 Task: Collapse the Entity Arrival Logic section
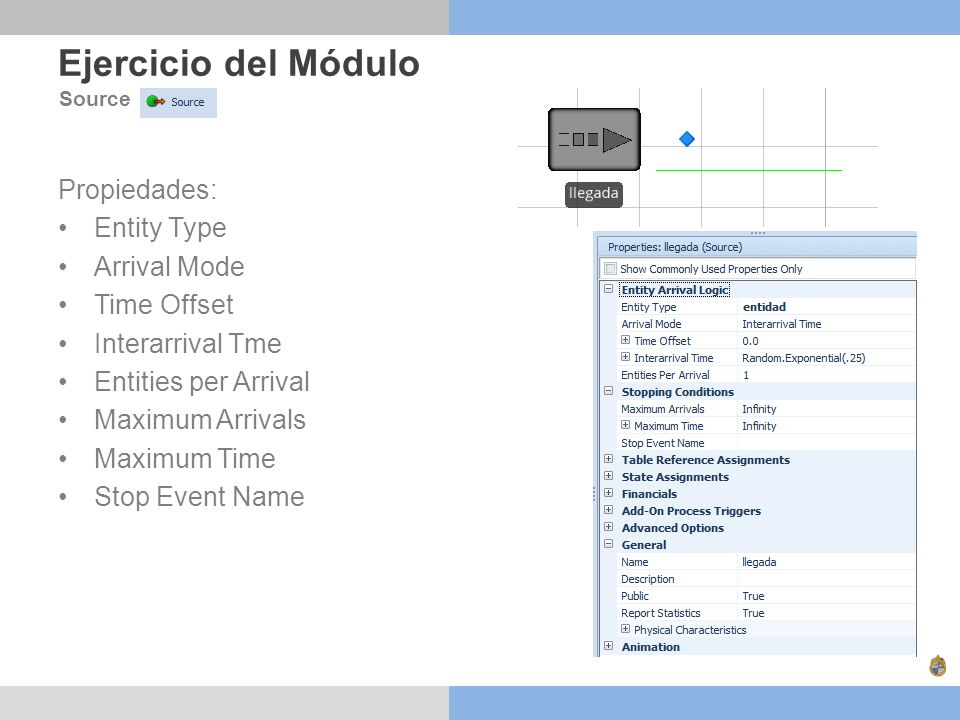[609, 288]
